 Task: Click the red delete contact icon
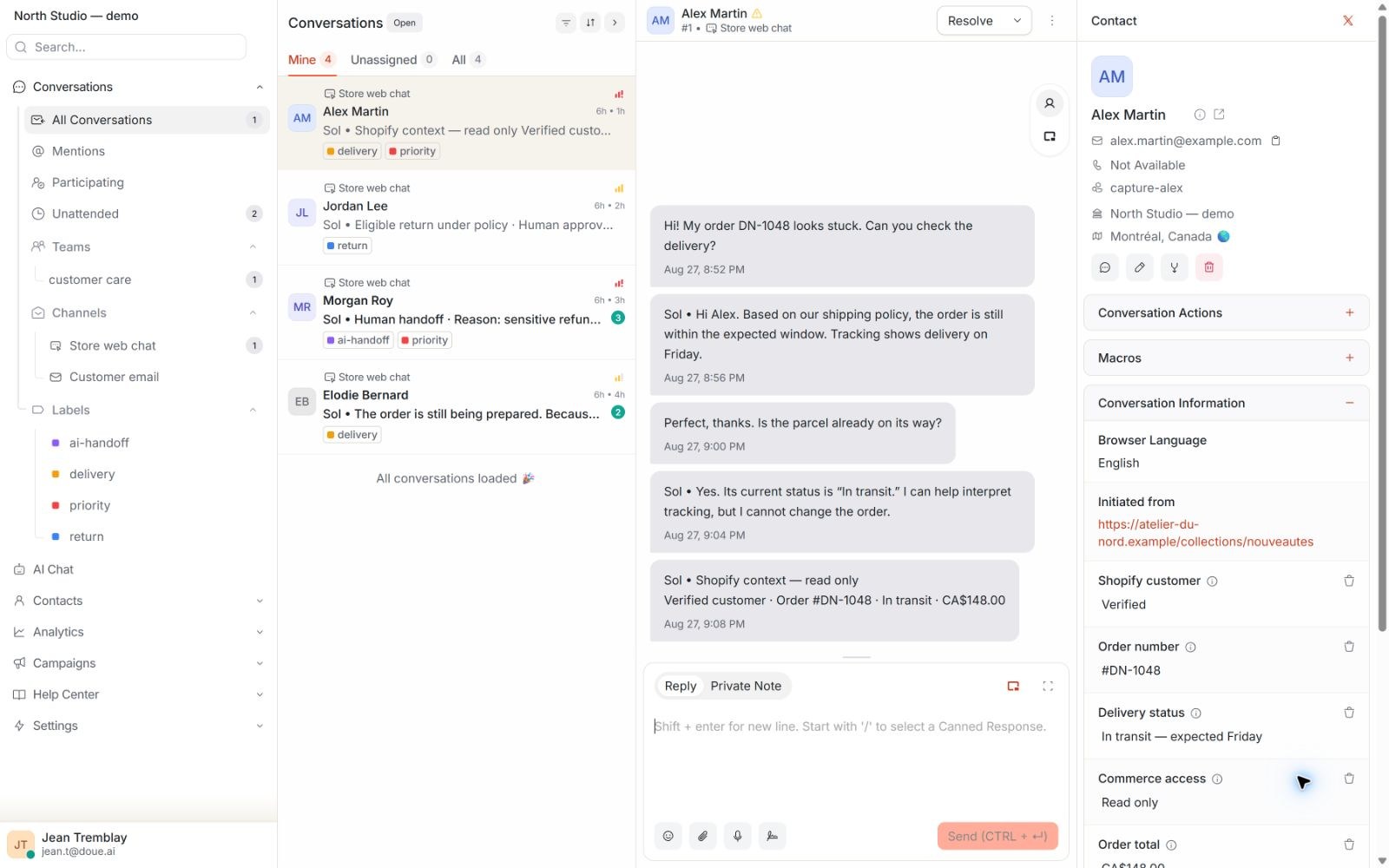pyautogui.click(x=1208, y=267)
